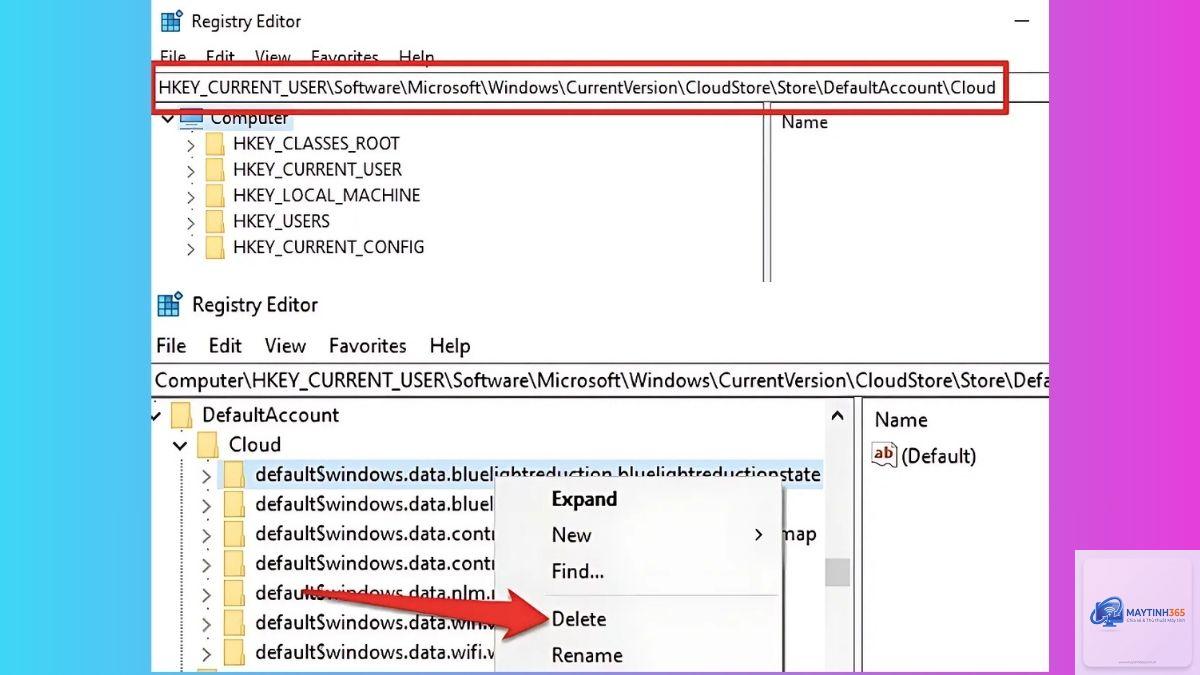Image resolution: width=1200 pixels, height=675 pixels.
Task: Click the DefaultAccount folder icon
Action: (181, 415)
